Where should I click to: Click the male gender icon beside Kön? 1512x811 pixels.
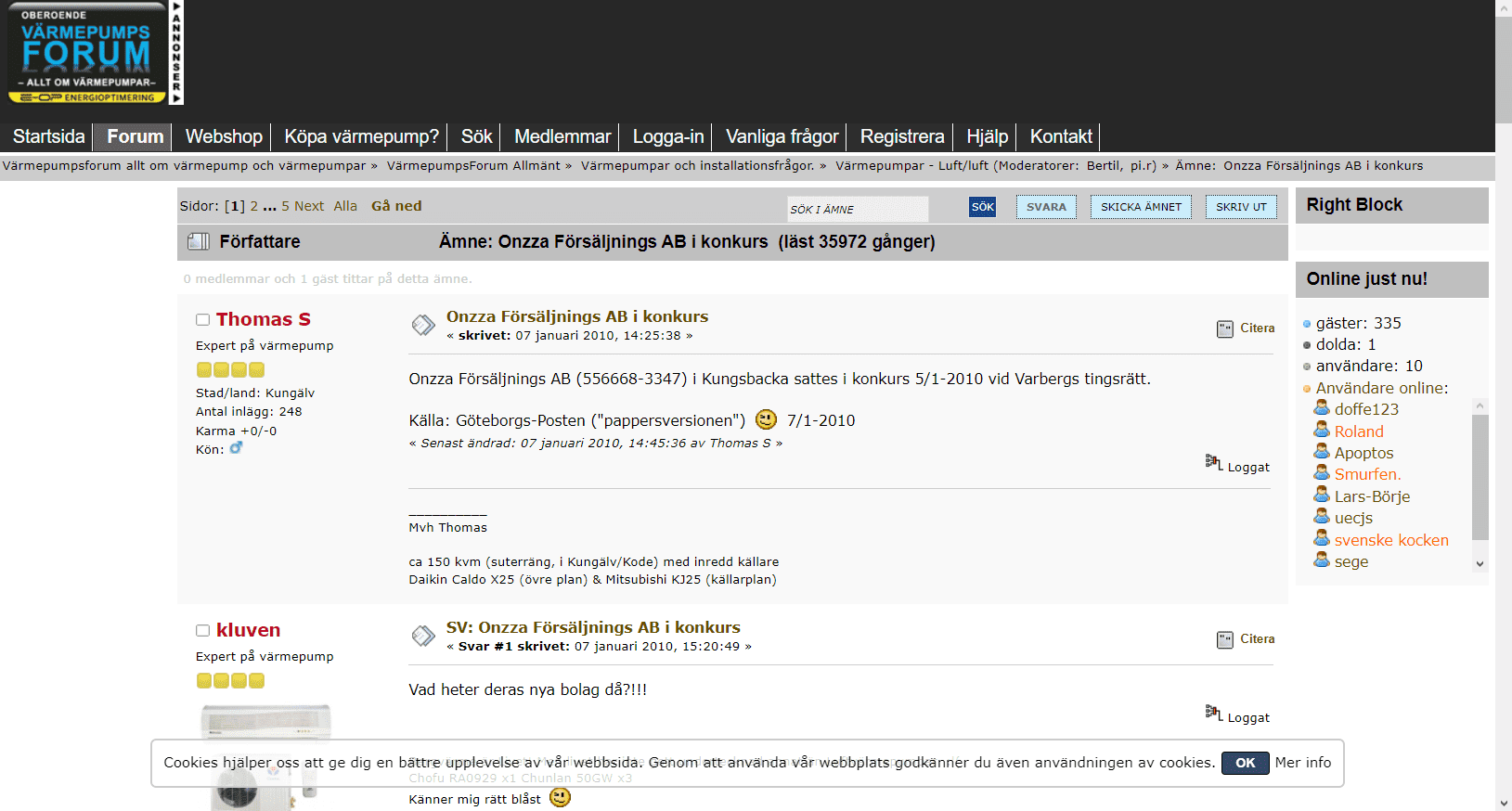[x=236, y=448]
